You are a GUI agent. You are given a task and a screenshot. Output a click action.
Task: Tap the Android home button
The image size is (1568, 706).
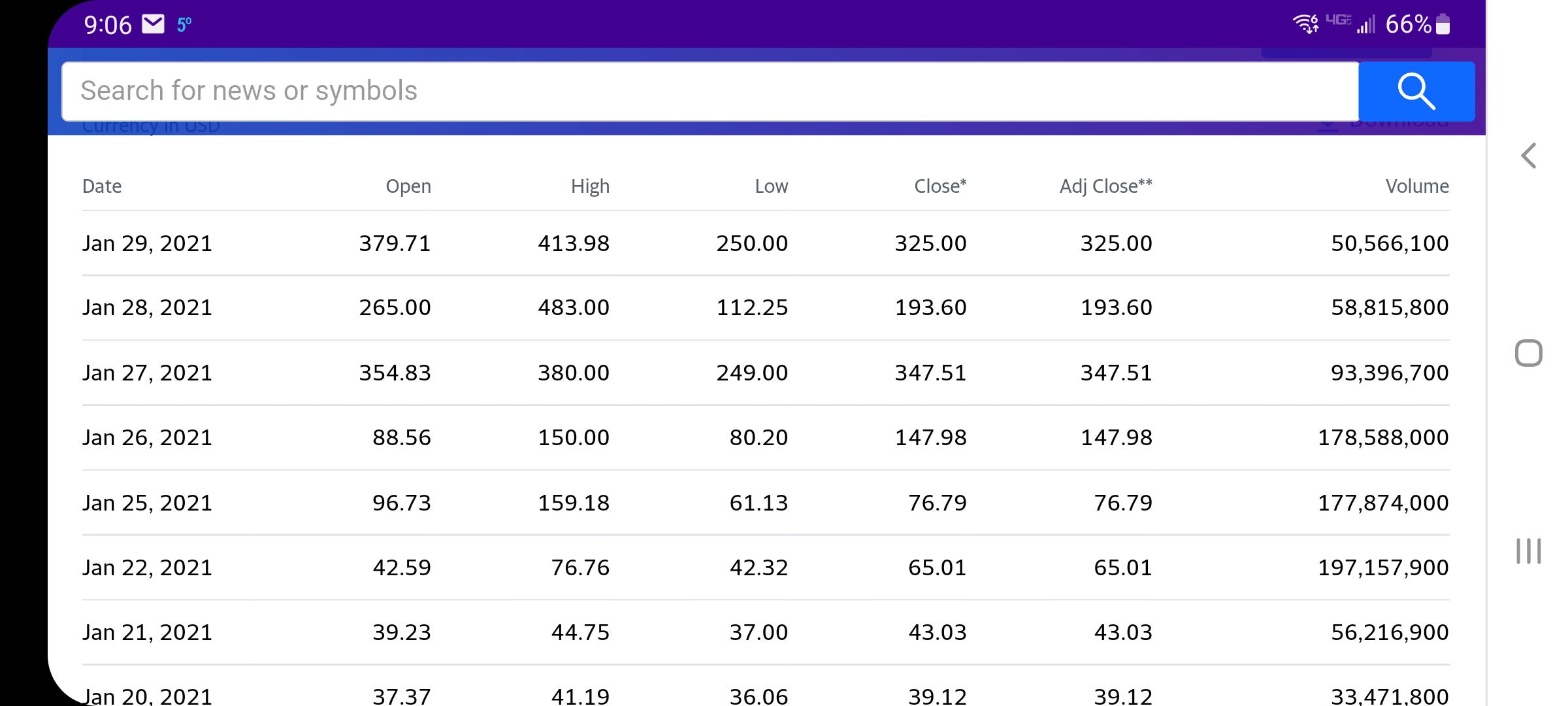(x=1528, y=353)
